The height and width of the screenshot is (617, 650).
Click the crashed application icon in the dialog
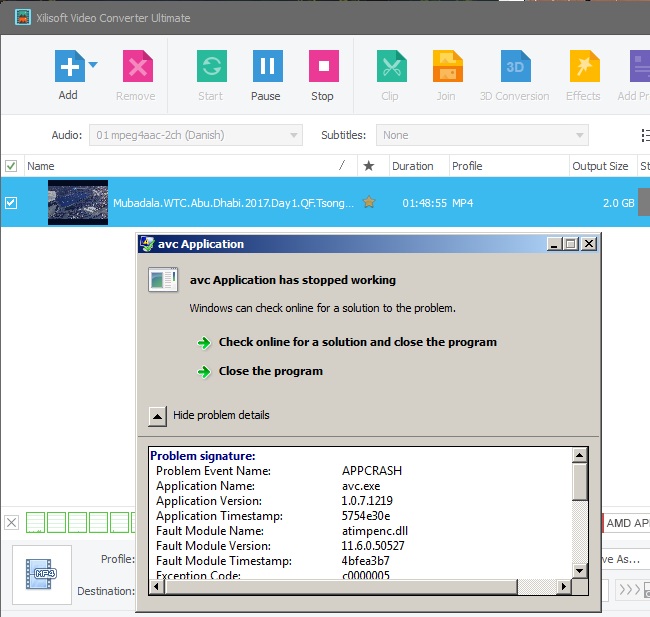pos(163,279)
